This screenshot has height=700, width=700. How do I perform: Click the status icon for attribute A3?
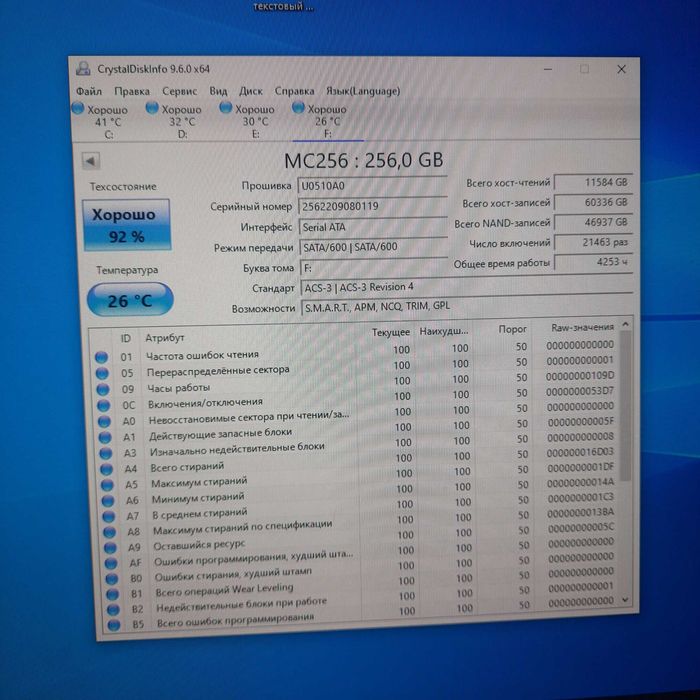tap(106, 453)
